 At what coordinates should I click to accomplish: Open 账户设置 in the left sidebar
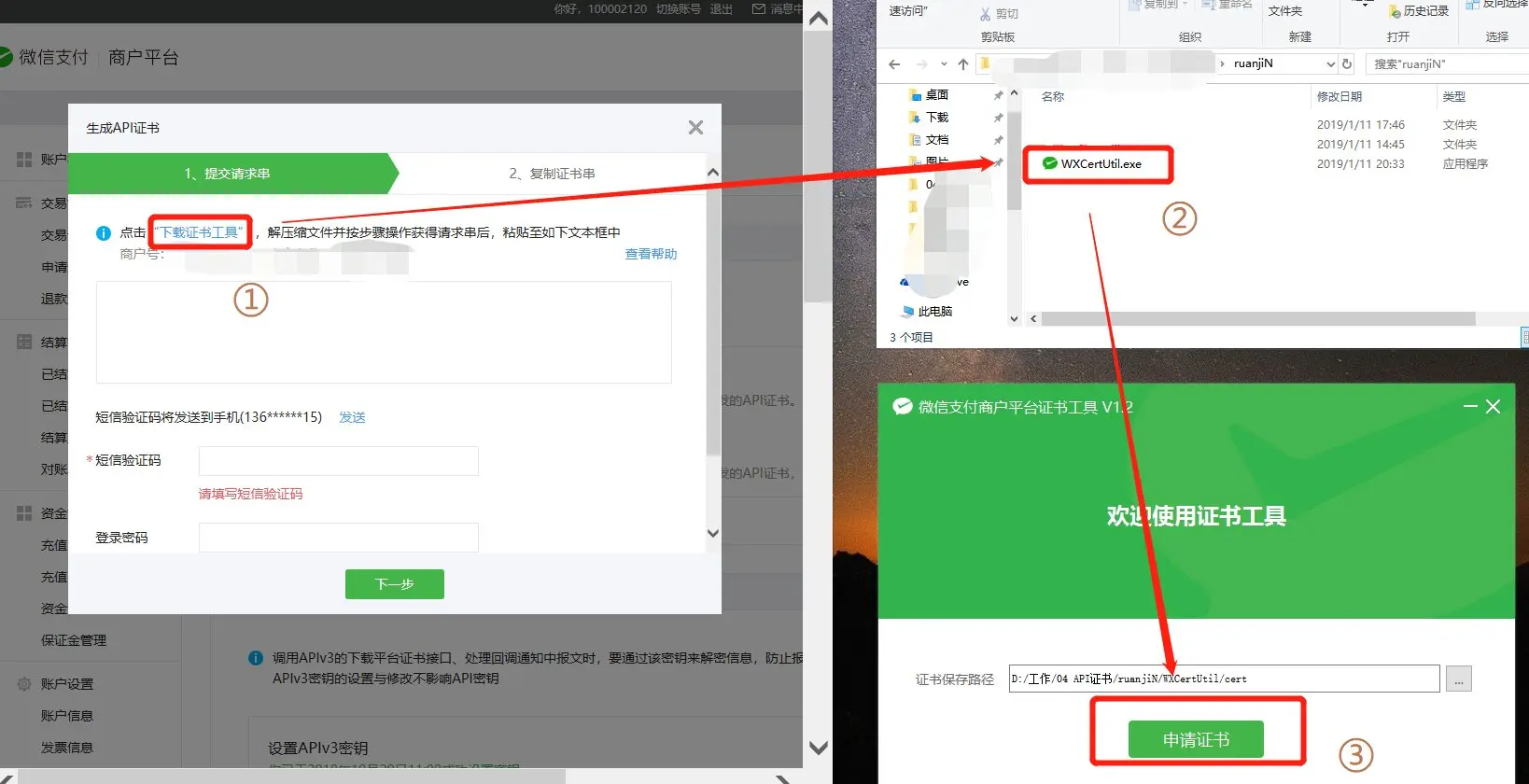pyautogui.click(x=66, y=684)
